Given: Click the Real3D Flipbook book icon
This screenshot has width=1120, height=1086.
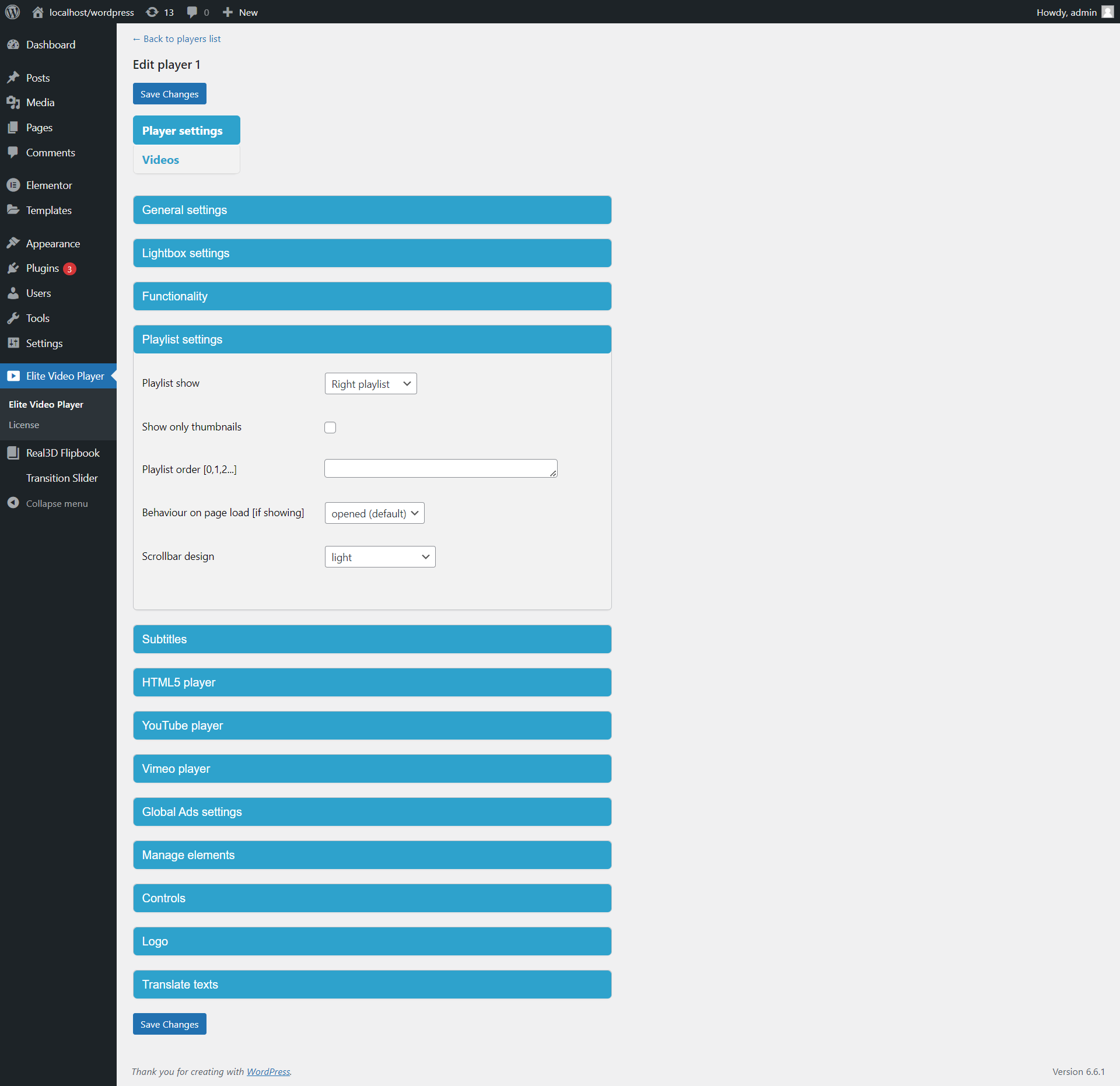Looking at the screenshot, I should tap(13, 453).
